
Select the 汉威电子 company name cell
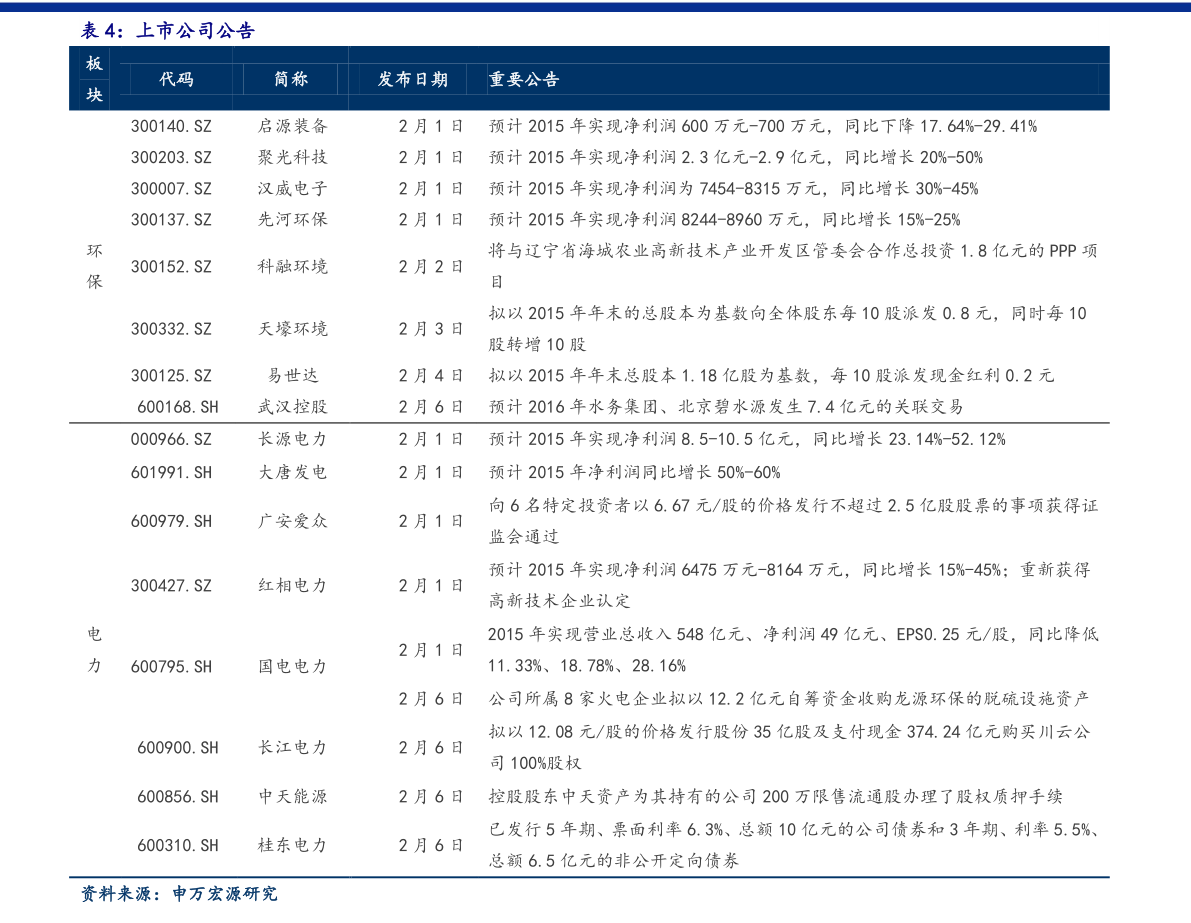292,189
